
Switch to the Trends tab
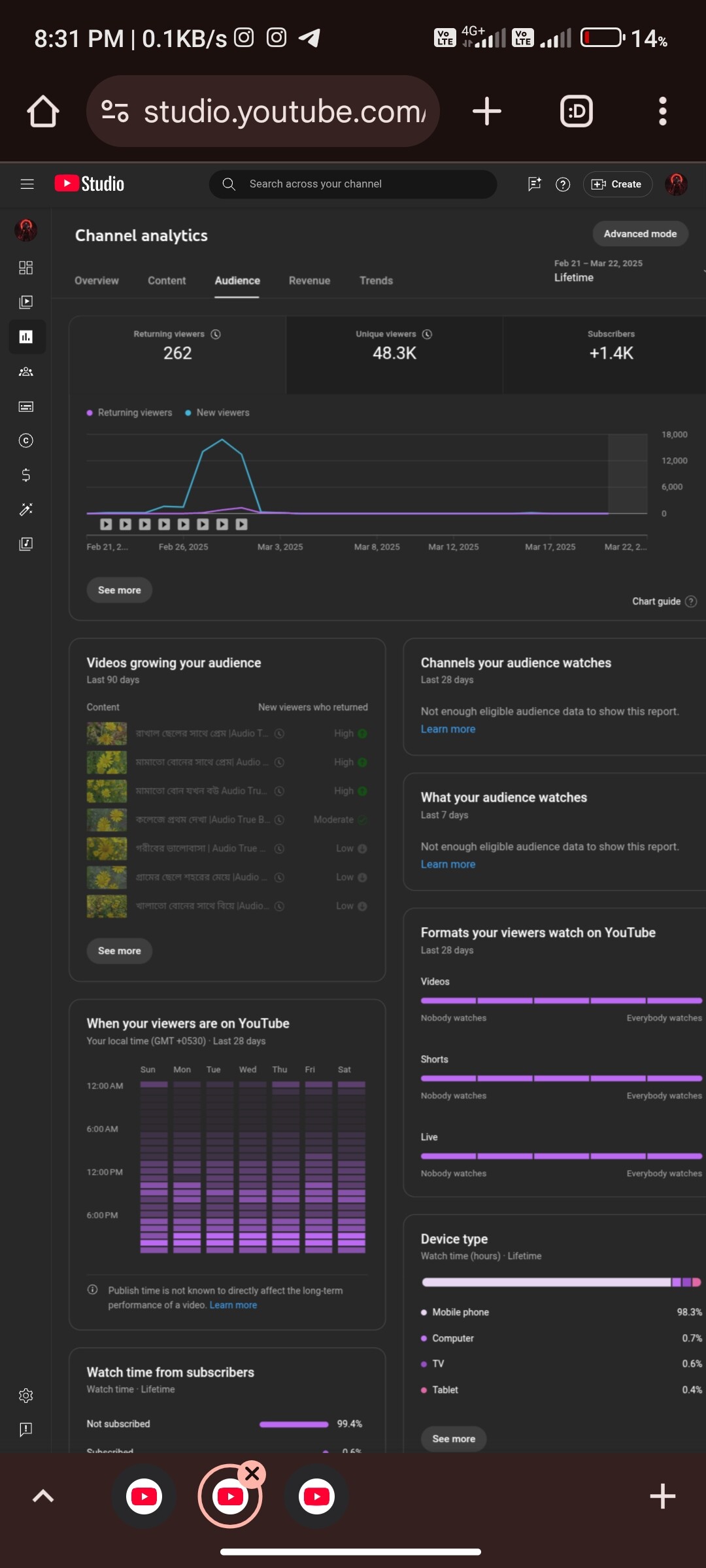click(377, 280)
